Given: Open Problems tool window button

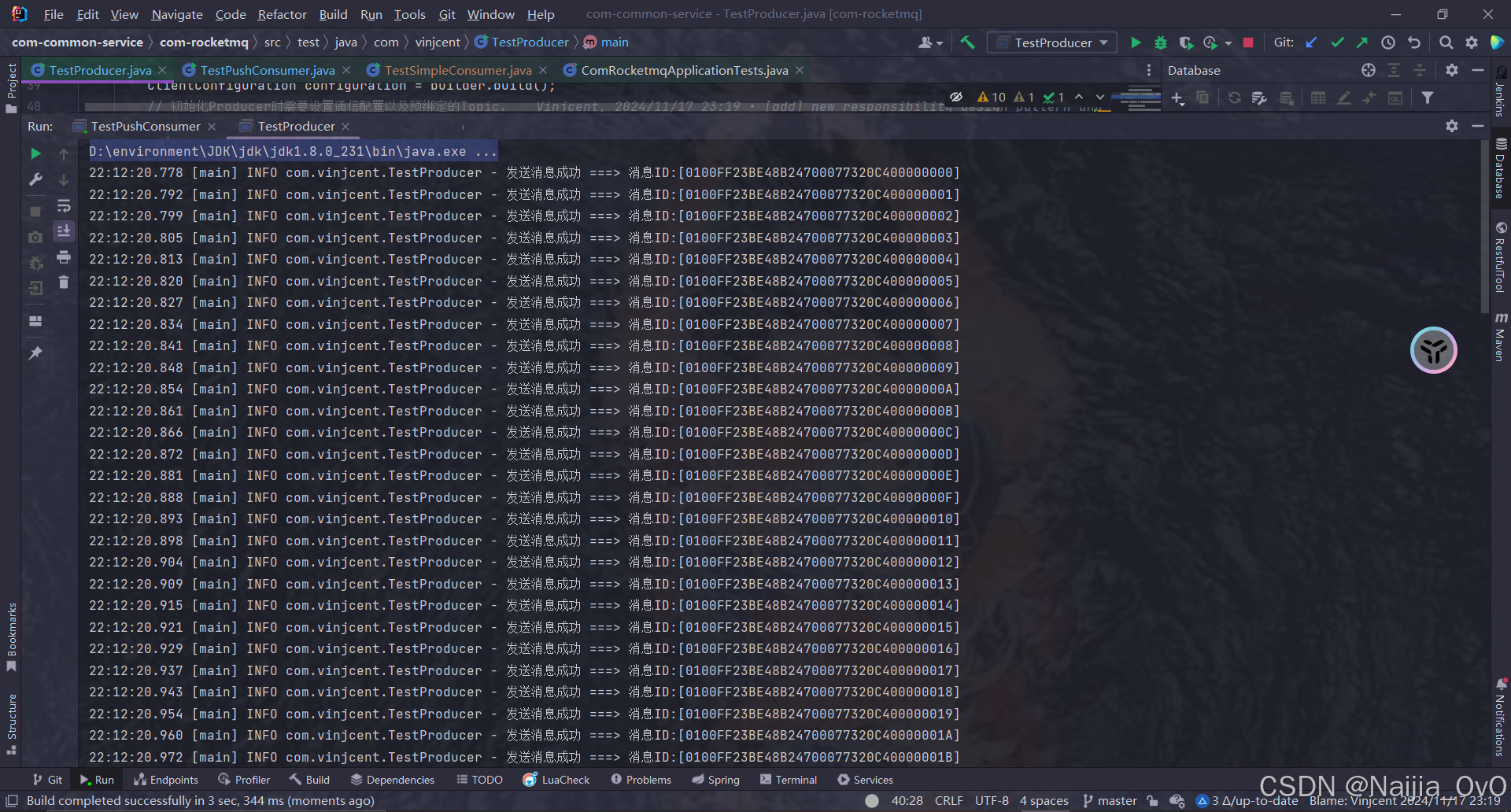Looking at the screenshot, I should coord(641,780).
